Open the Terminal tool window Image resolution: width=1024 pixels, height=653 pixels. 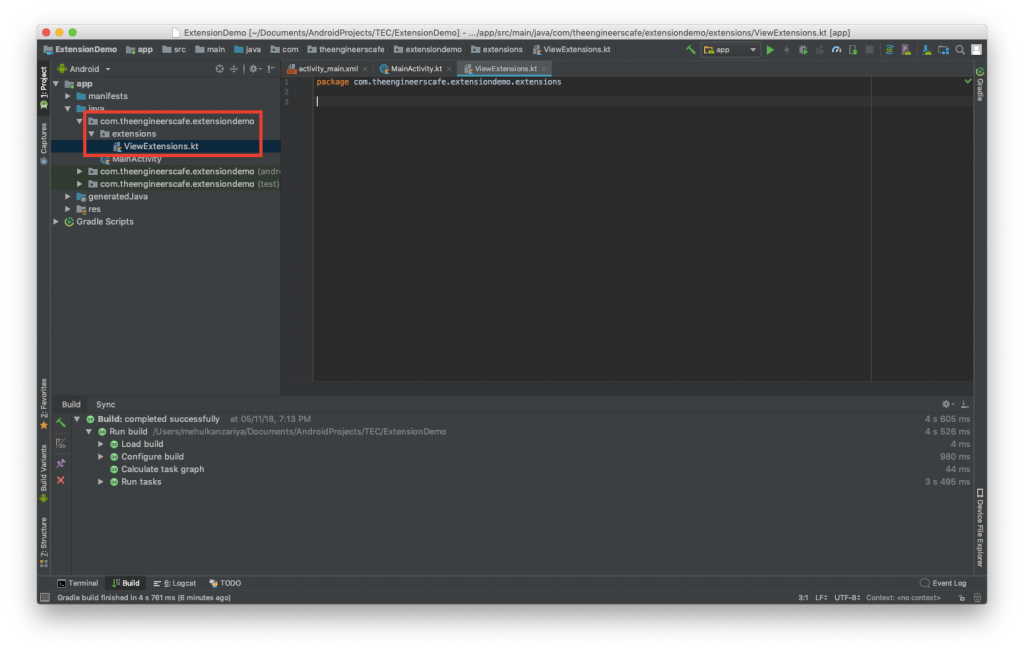pos(78,583)
